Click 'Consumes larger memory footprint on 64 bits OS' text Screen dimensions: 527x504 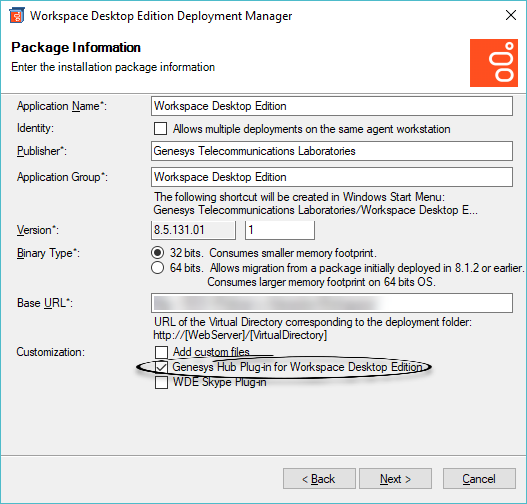321,282
